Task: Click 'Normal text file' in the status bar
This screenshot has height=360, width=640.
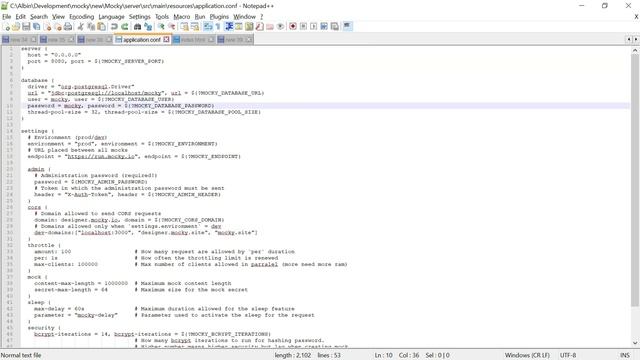Action: [x=21, y=356]
